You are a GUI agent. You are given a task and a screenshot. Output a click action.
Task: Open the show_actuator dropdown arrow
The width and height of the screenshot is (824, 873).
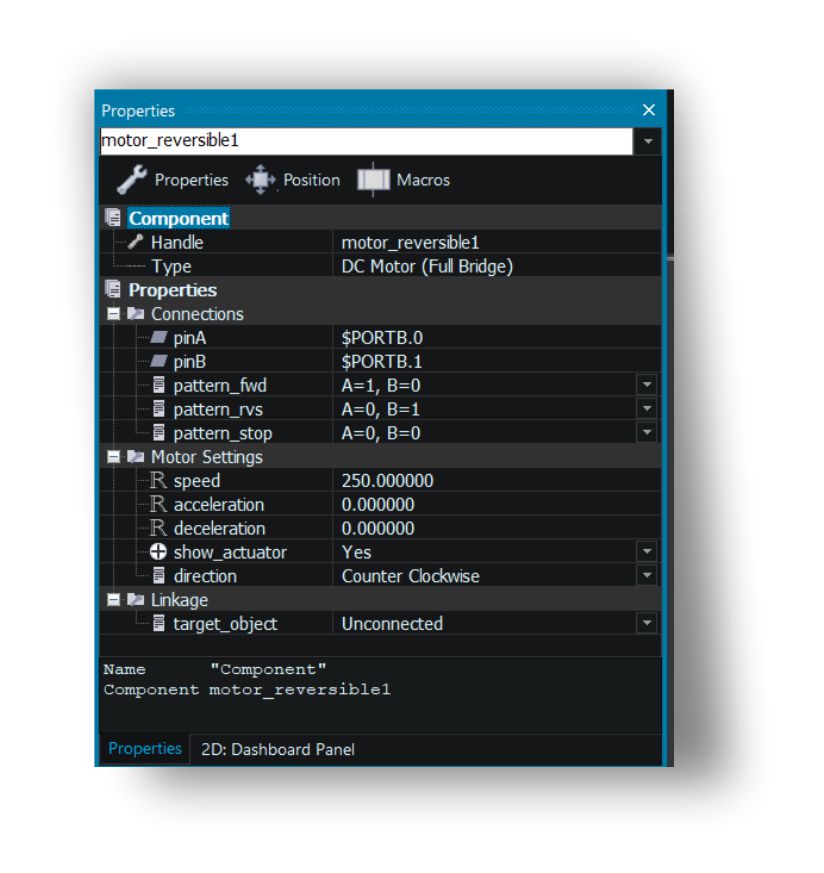[647, 552]
